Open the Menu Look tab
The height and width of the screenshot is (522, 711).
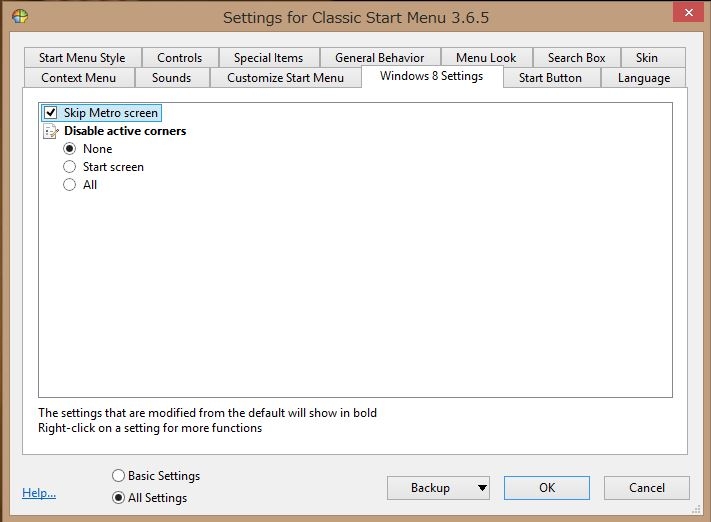(x=487, y=58)
